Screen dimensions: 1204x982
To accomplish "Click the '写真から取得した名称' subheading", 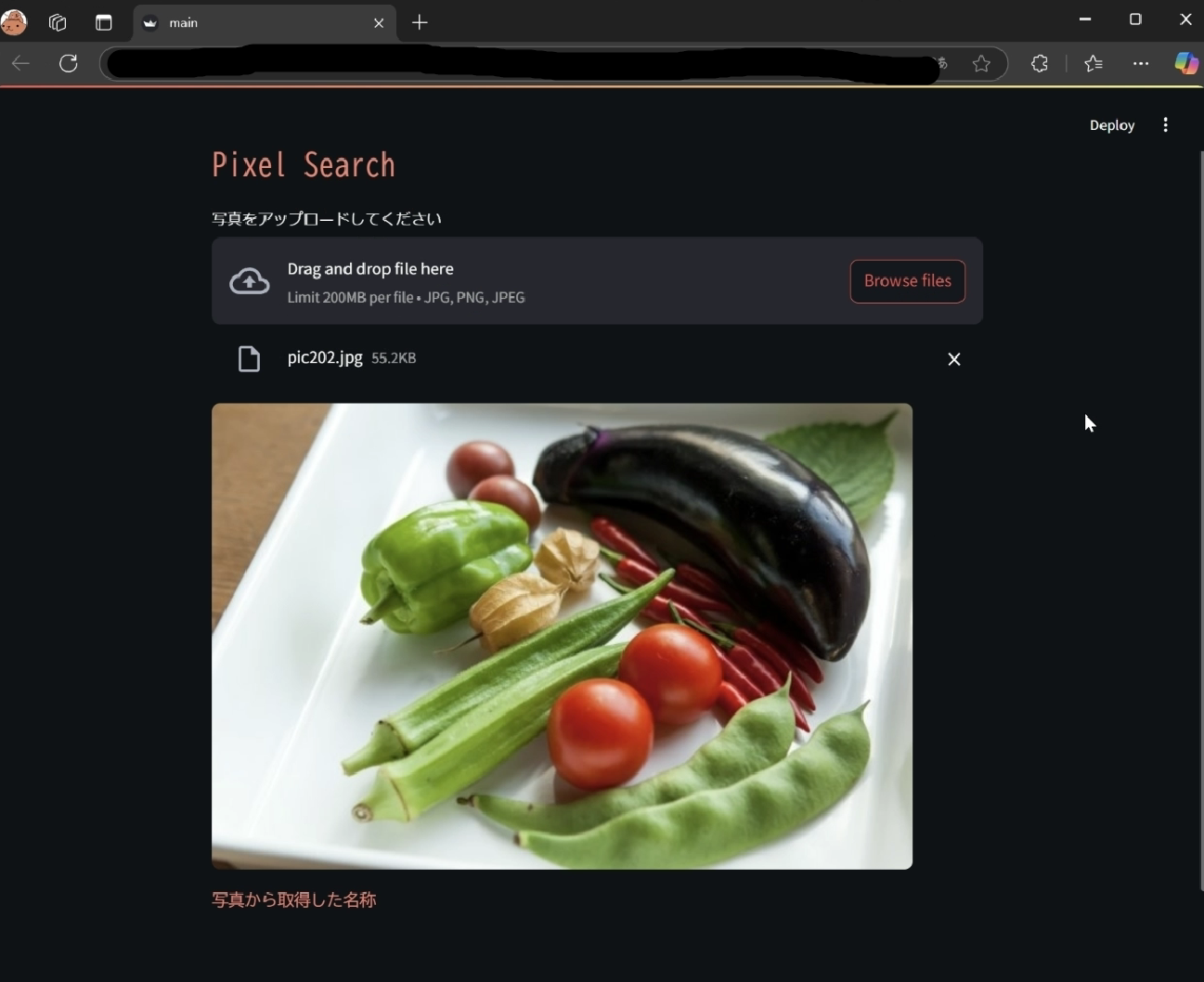I will click(293, 899).
